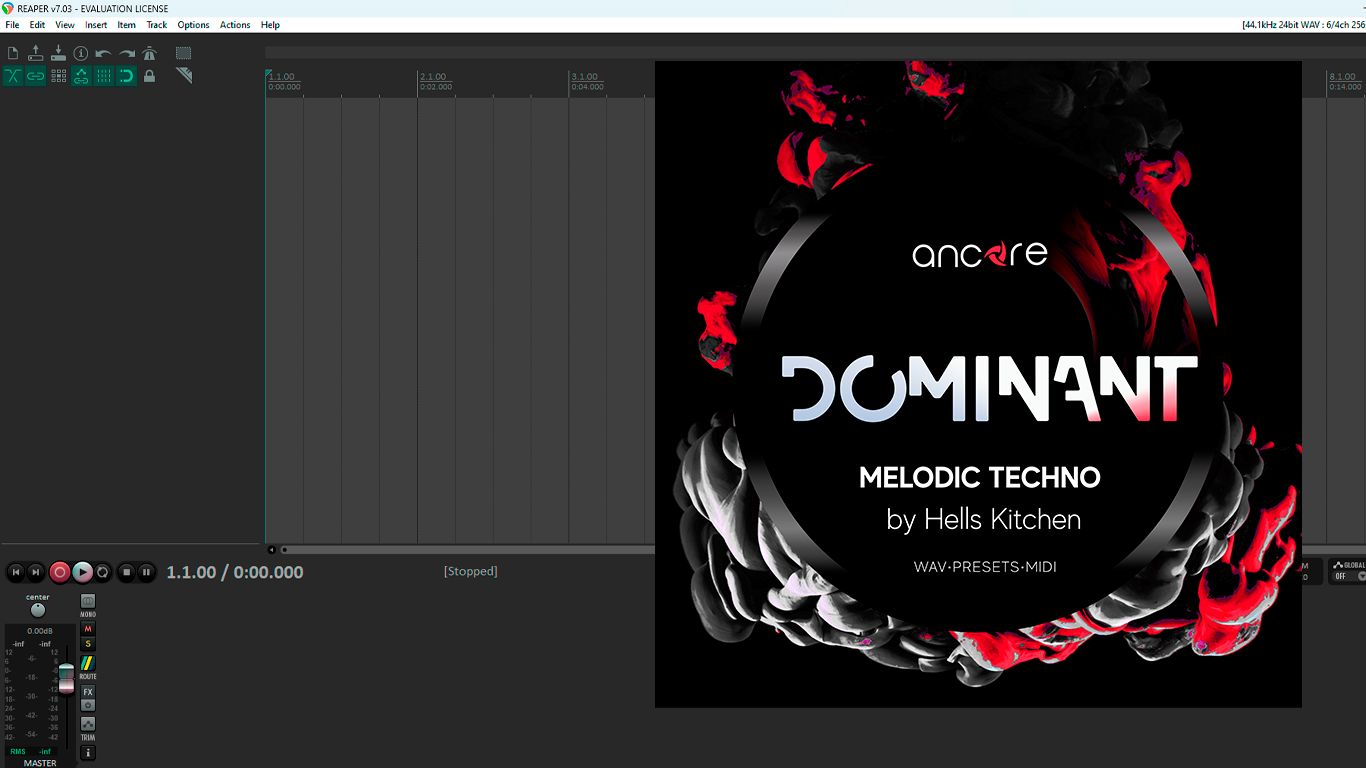Go to project start transport button
Screen dimensions: 1366x768
(15, 572)
